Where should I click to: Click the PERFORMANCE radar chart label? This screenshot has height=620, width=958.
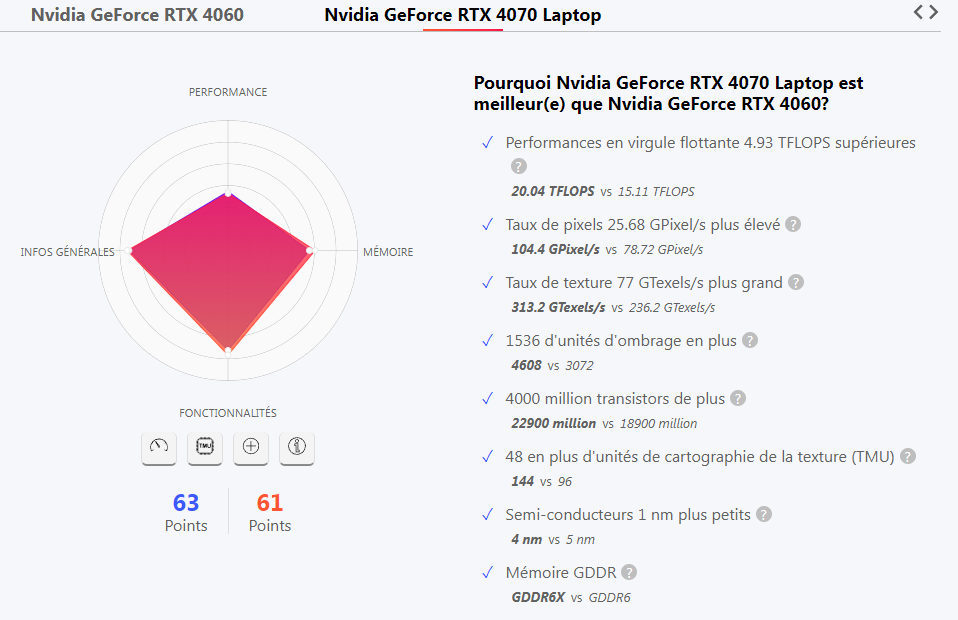pos(228,92)
